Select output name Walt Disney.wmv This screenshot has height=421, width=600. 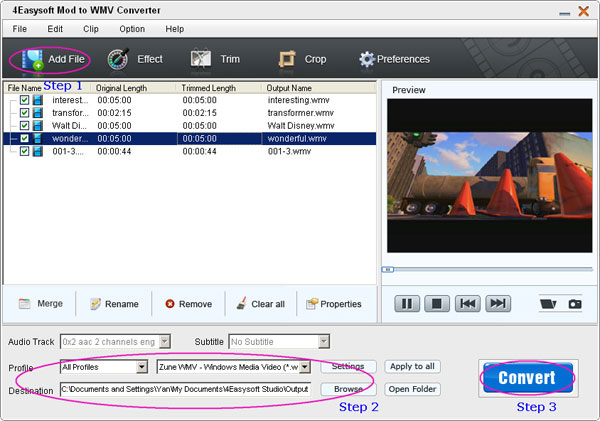pos(301,126)
